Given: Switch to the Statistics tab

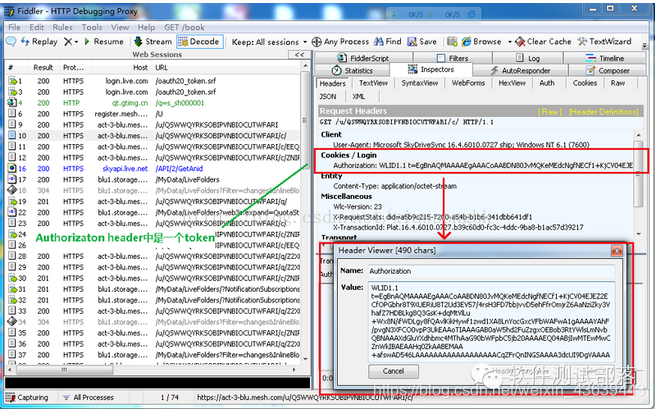Looking at the screenshot, I should point(352,71).
